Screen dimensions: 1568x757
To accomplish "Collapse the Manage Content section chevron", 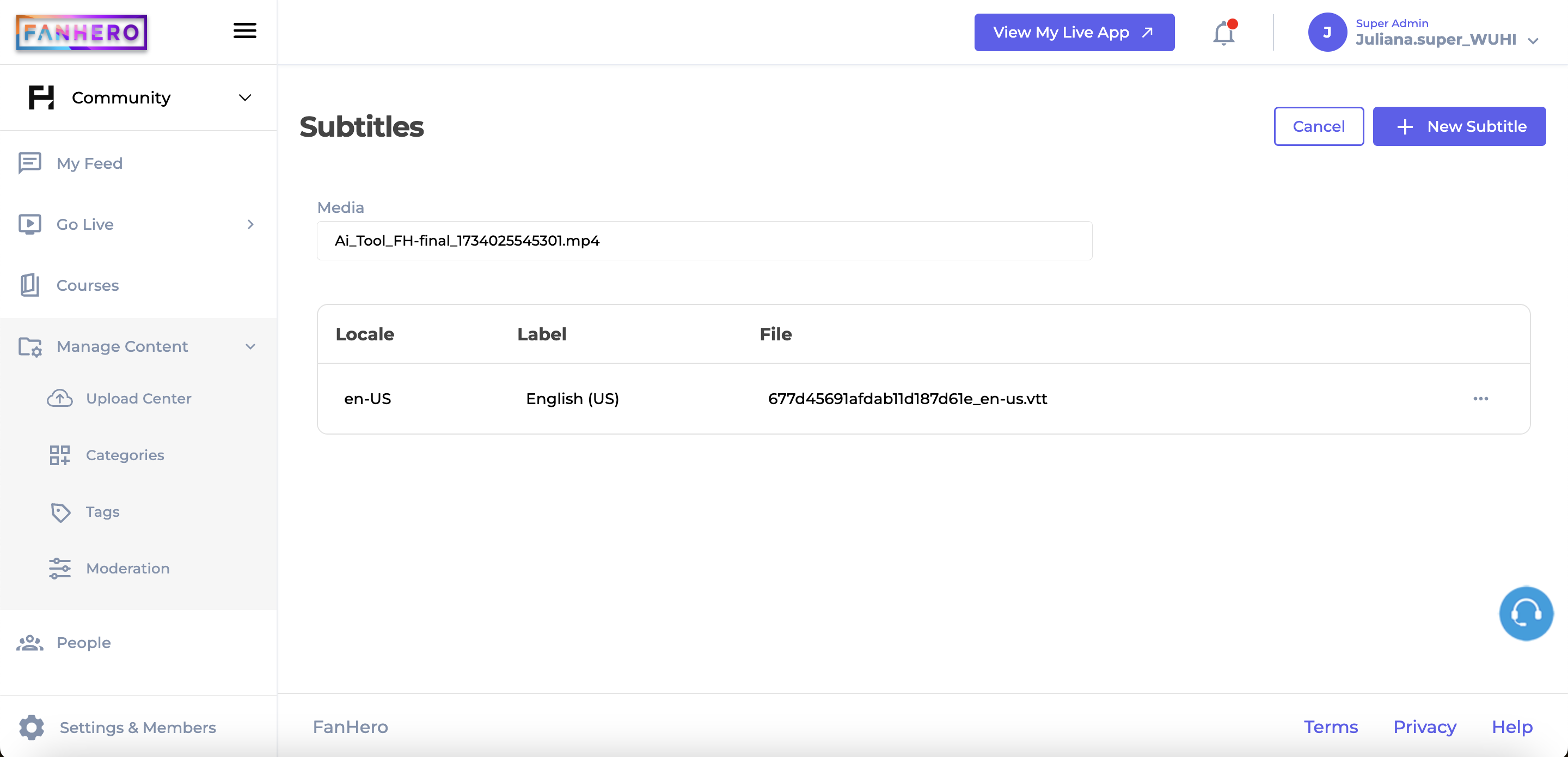I will coord(250,346).
